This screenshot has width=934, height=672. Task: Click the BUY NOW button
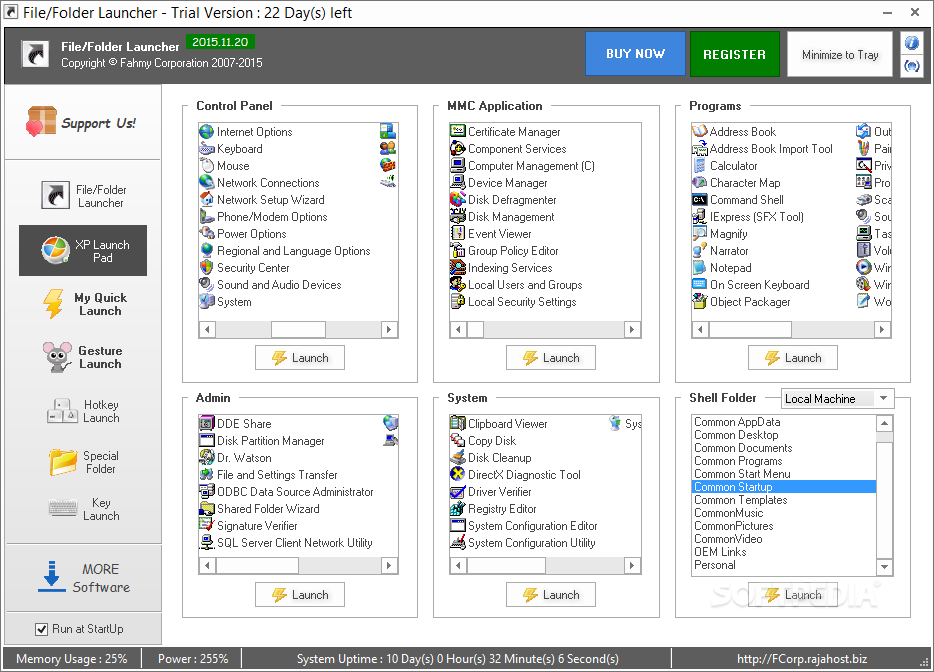pyautogui.click(x=635, y=54)
